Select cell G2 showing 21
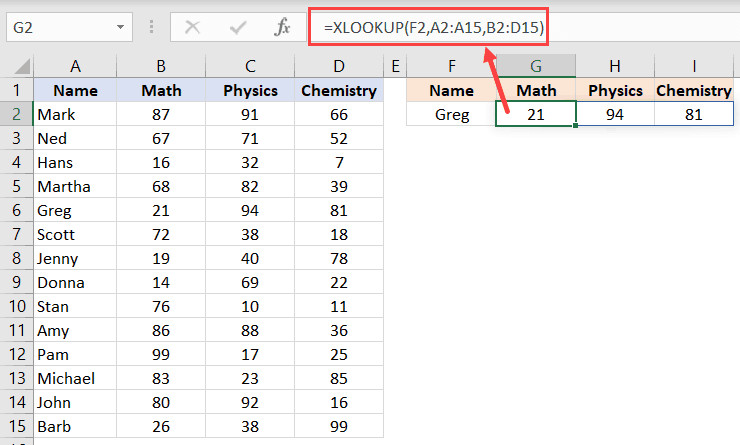Viewport: 740px width, 445px height. click(x=536, y=114)
